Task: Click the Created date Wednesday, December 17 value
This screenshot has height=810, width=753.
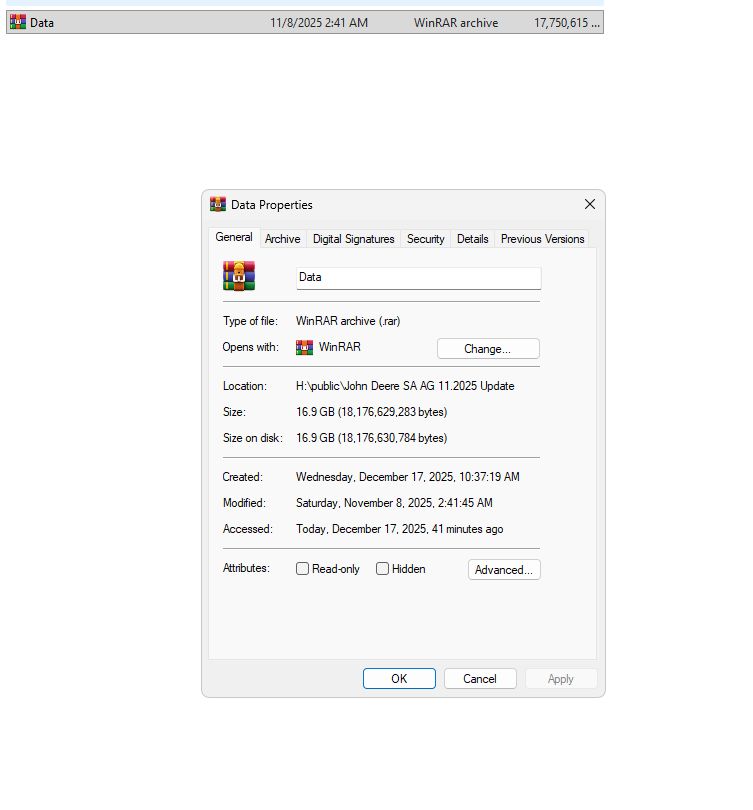Action: (407, 477)
